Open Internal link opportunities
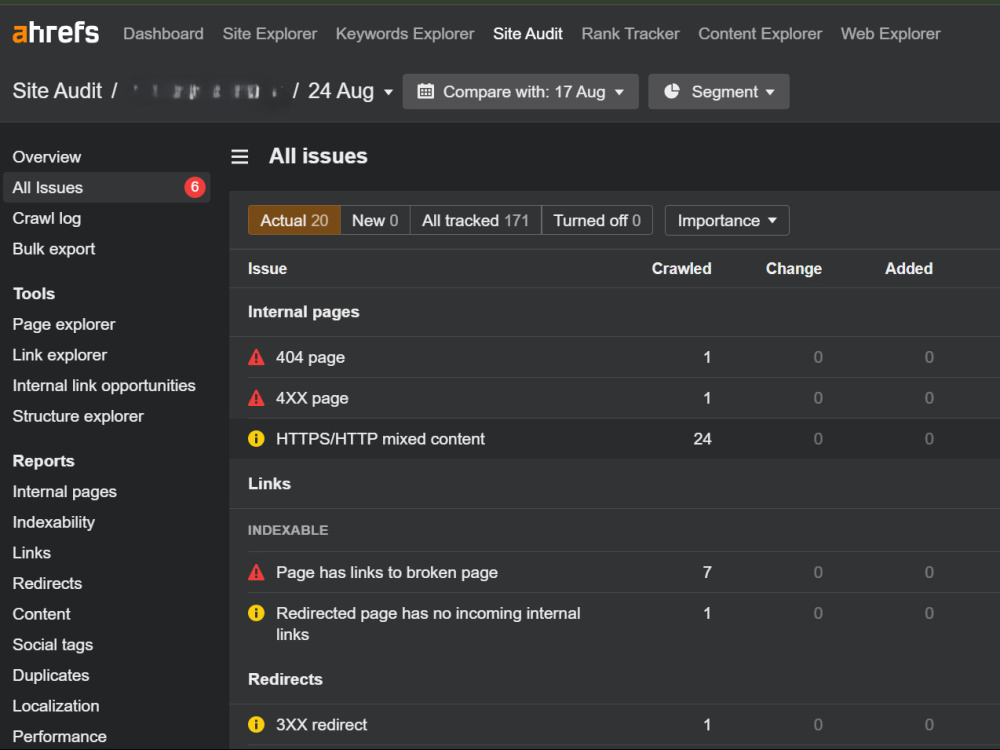This screenshot has width=1000, height=750. pyautogui.click(x=104, y=385)
